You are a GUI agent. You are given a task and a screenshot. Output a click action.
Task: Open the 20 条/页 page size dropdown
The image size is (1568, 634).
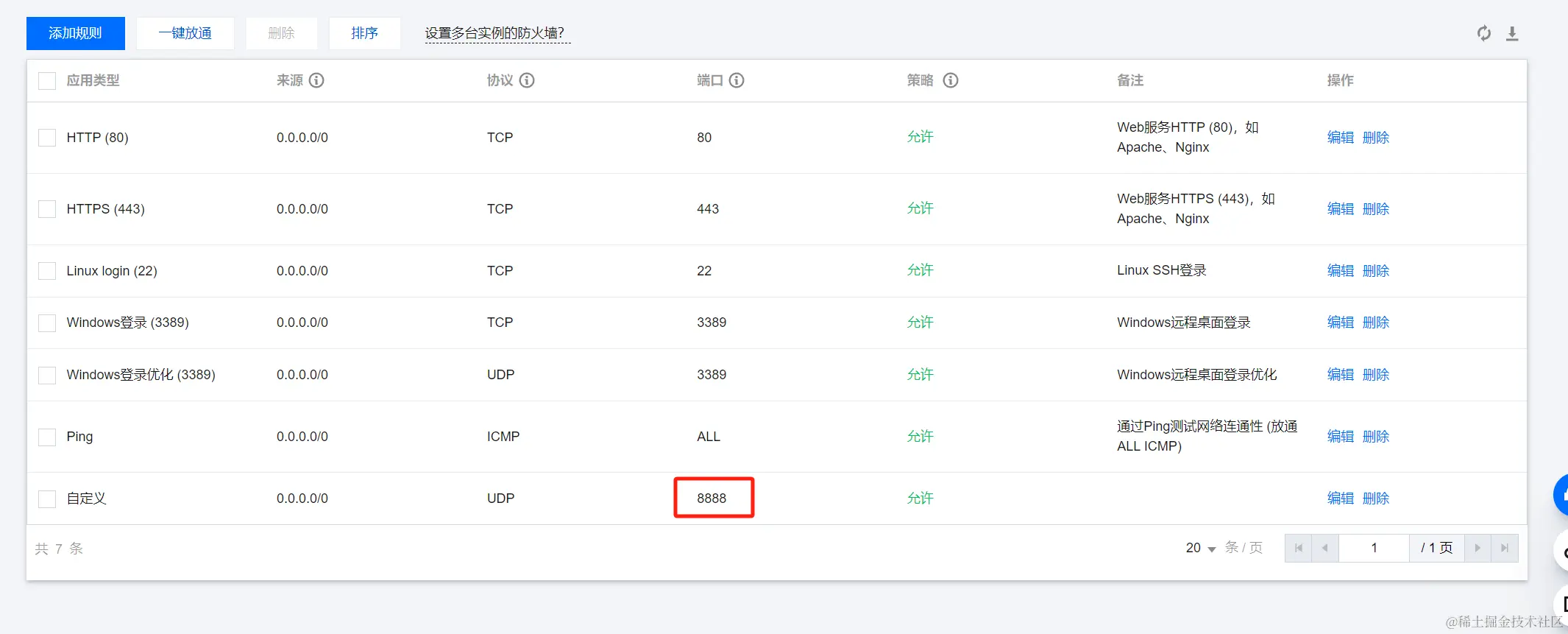(x=1201, y=548)
